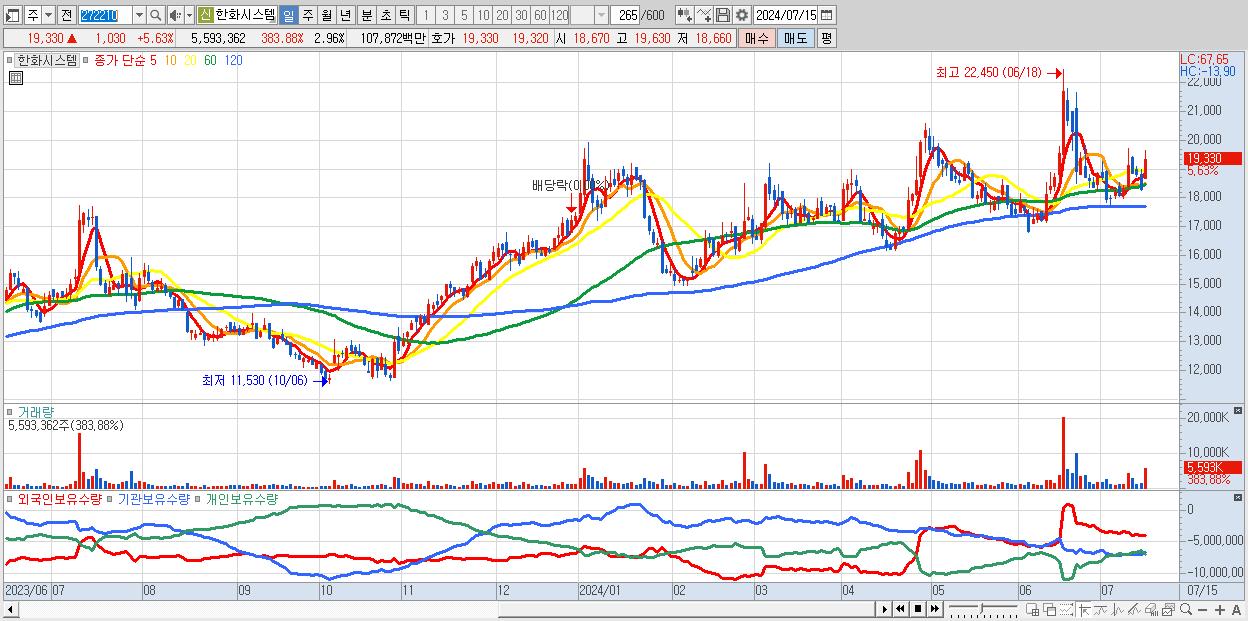Switch to the 분 minute chart
This screenshot has height=621, width=1248.
(366, 15)
